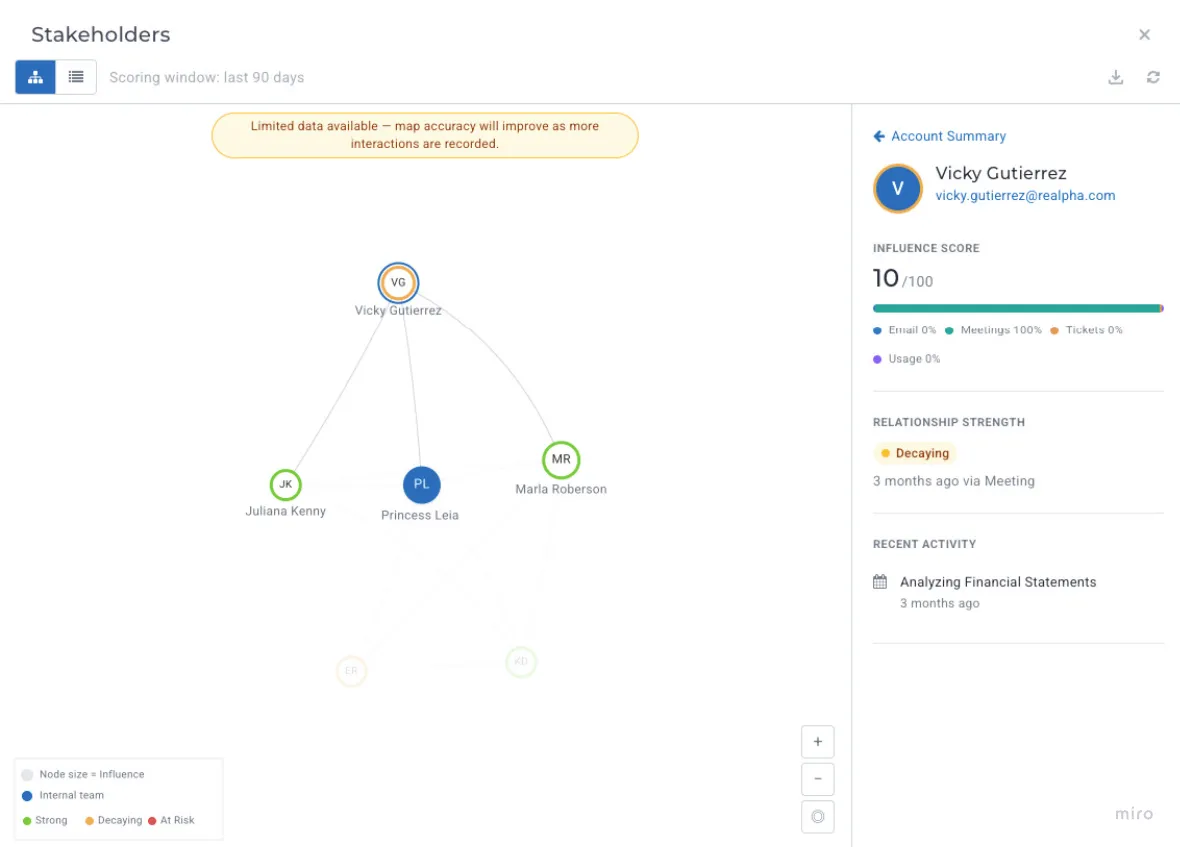
Task: Select the PL node for Princess Leia
Action: pyautogui.click(x=421, y=484)
